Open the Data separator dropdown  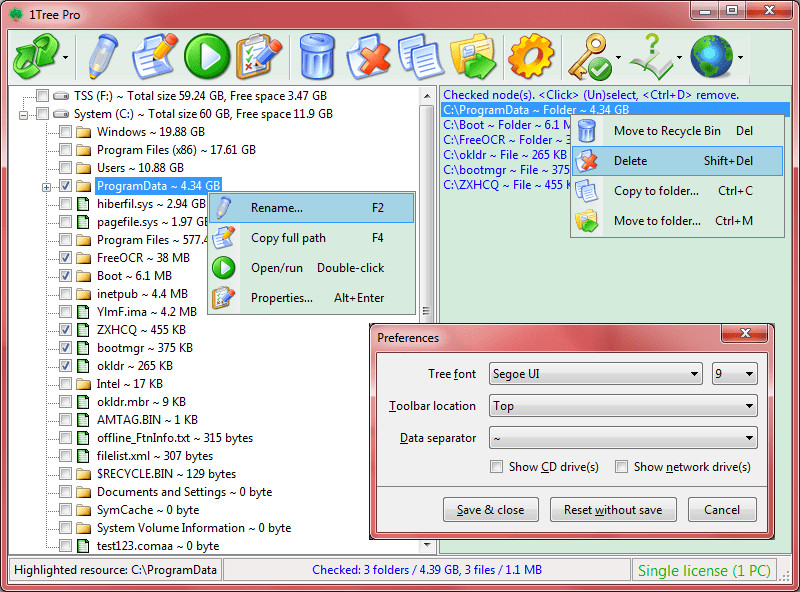click(623, 438)
